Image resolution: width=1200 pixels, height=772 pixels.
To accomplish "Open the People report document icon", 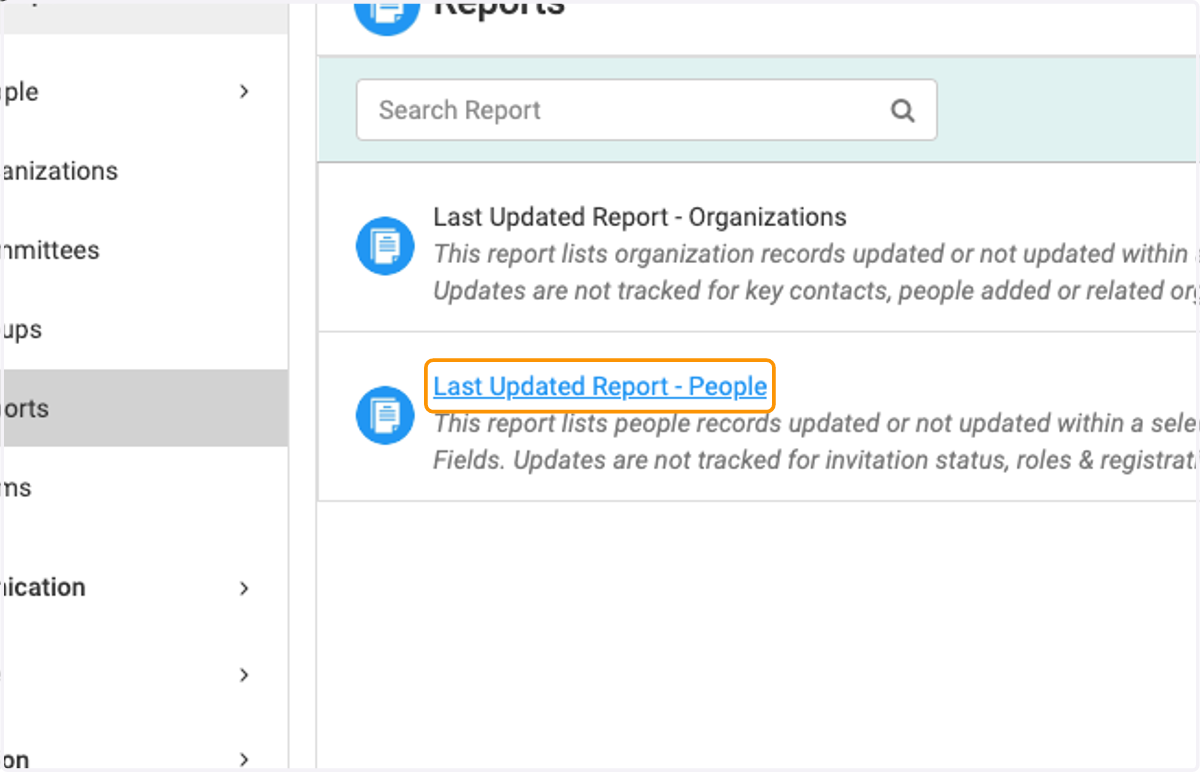I will click(x=385, y=415).
